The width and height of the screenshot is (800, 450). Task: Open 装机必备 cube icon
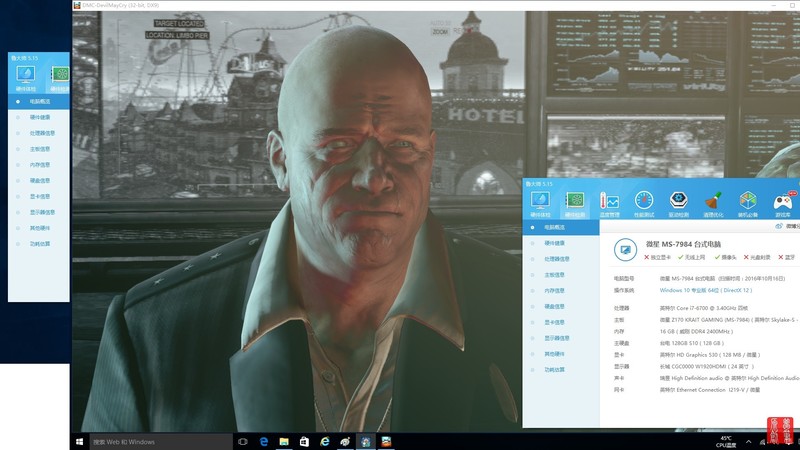(x=748, y=204)
